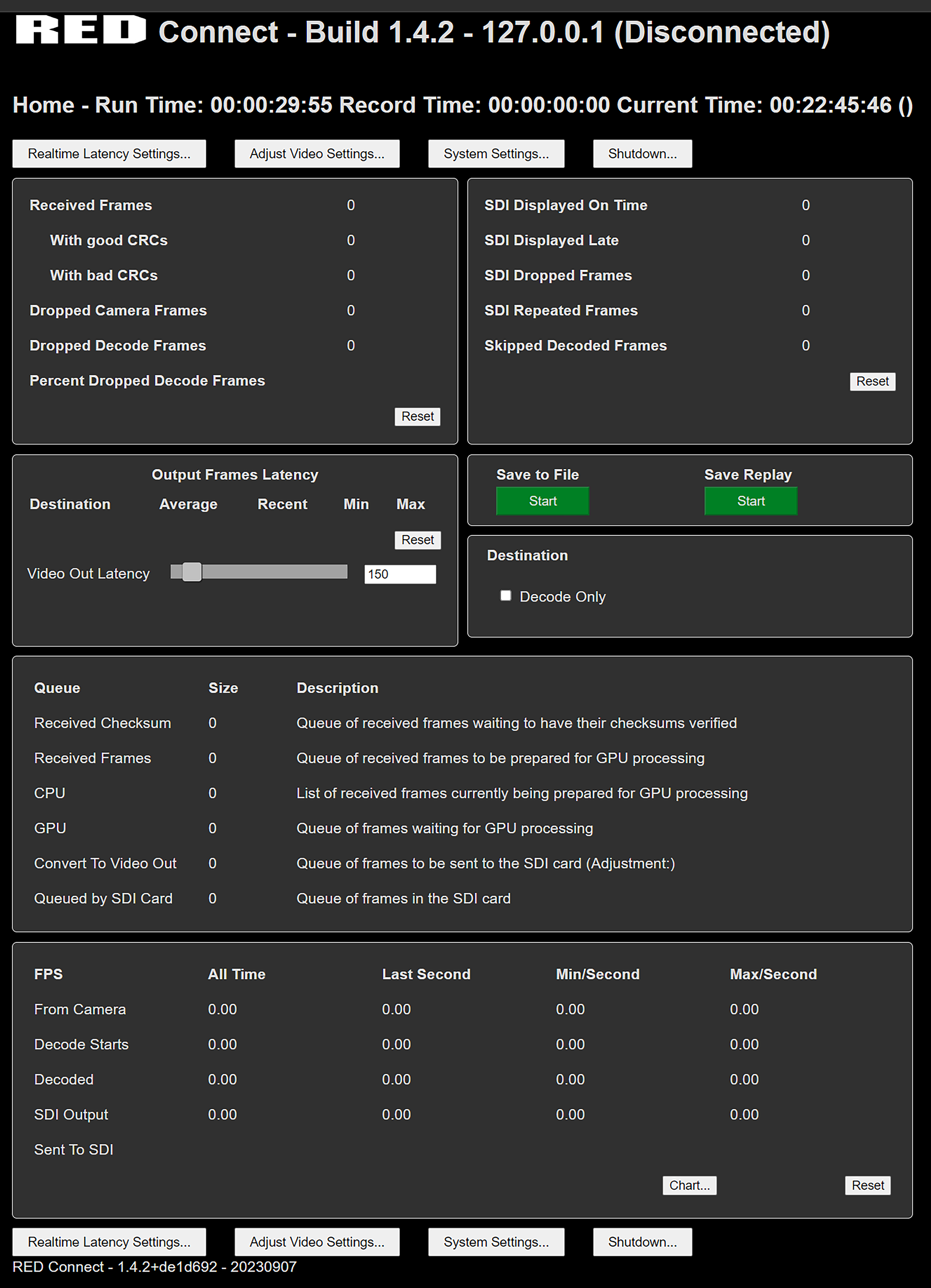Click the Queue of frames in the SDI card description
Image resolution: width=931 pixels, height=1288 pixels.
[x=403, y=898]
